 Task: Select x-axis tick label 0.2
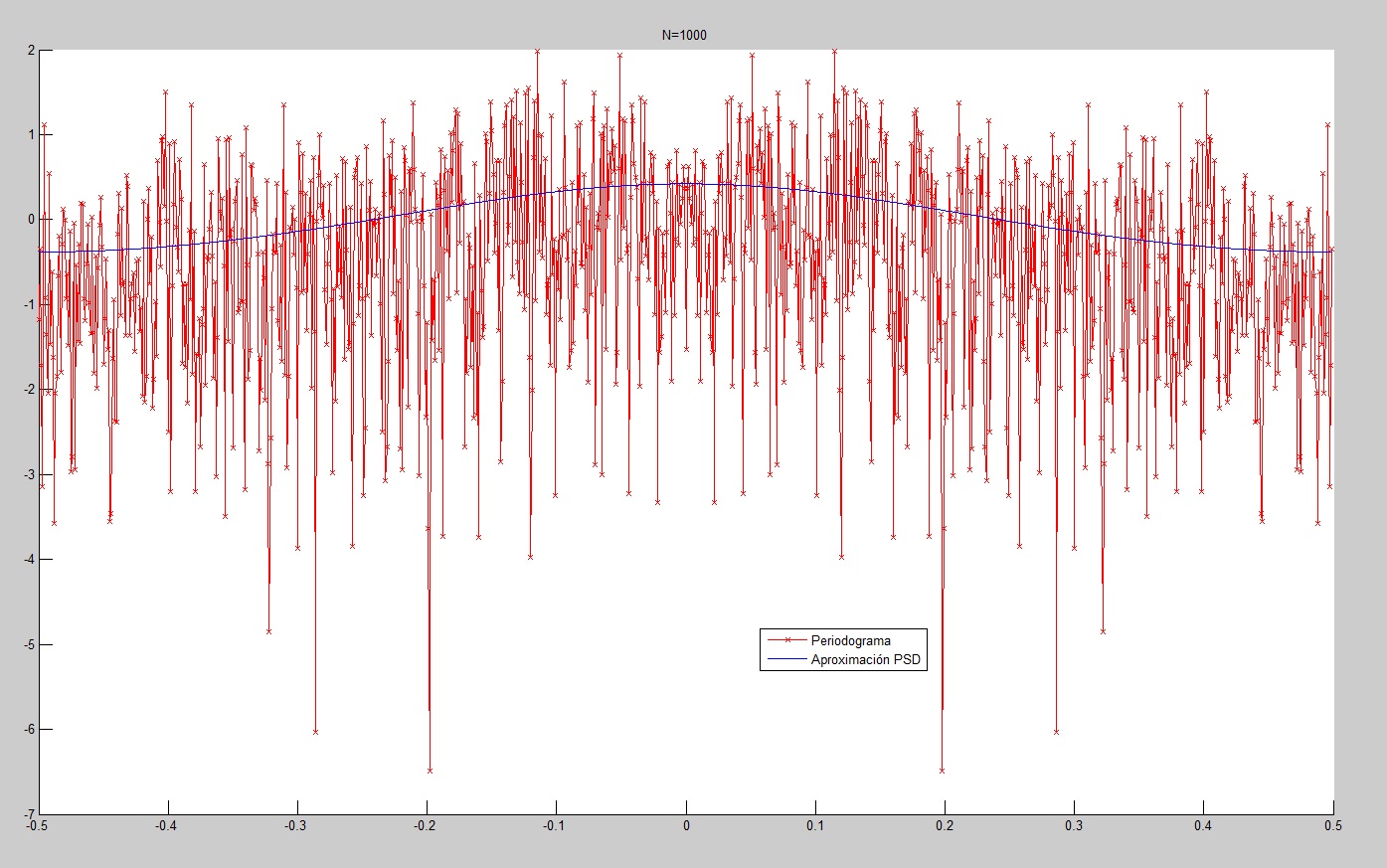[945, 825]
